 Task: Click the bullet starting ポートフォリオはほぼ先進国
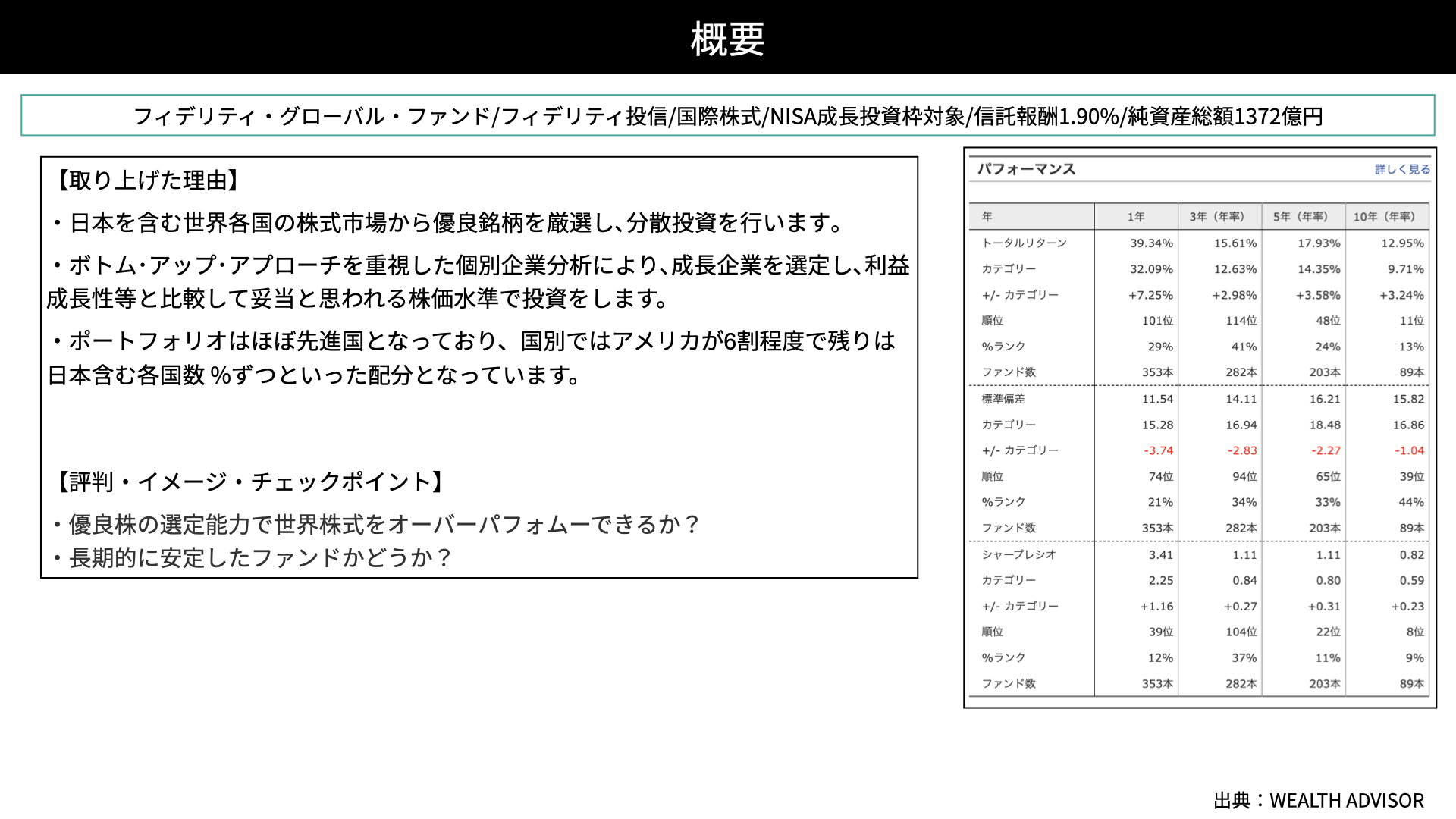click(x=472, y=358)
